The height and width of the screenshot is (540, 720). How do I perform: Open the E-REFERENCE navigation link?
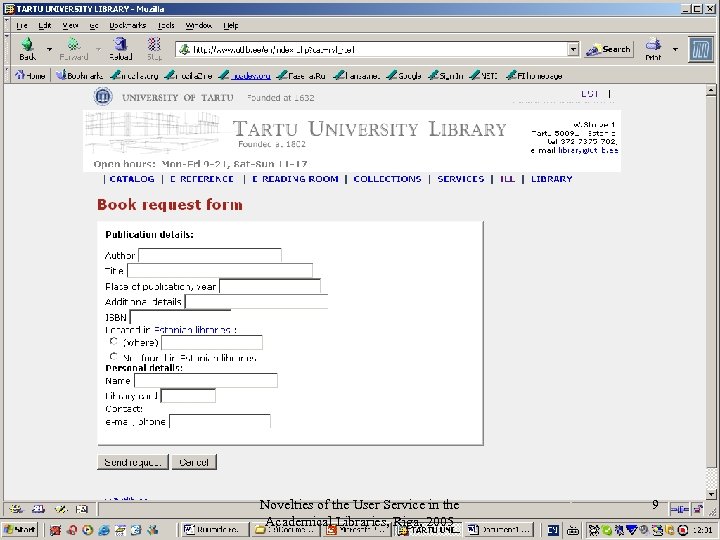coord(202,179)
